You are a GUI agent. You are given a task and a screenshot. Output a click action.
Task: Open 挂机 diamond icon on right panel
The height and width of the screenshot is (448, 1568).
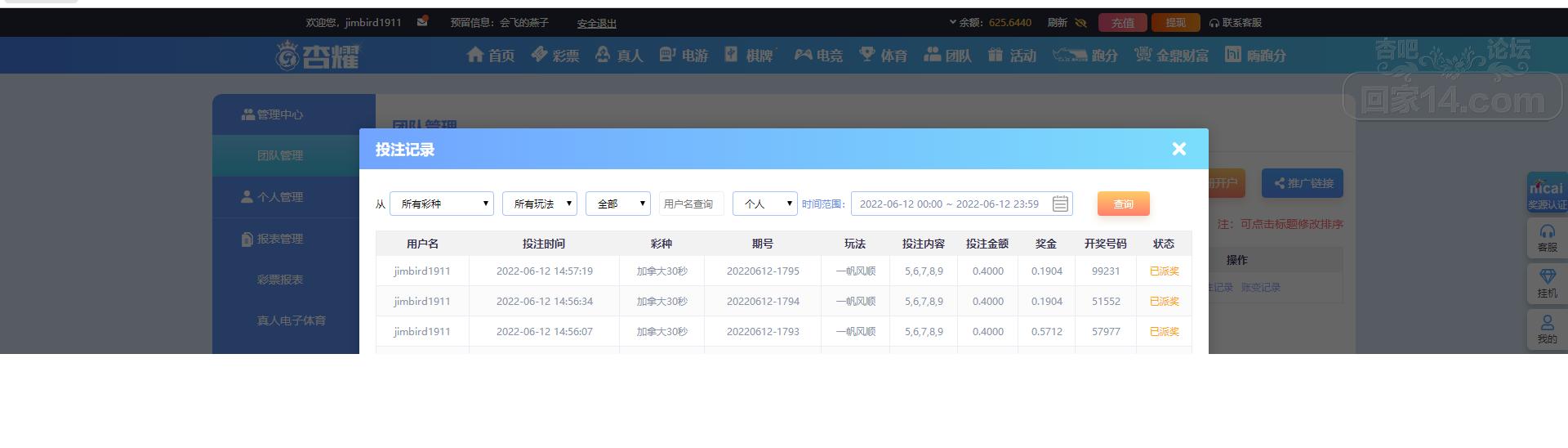pos(1547,284)
